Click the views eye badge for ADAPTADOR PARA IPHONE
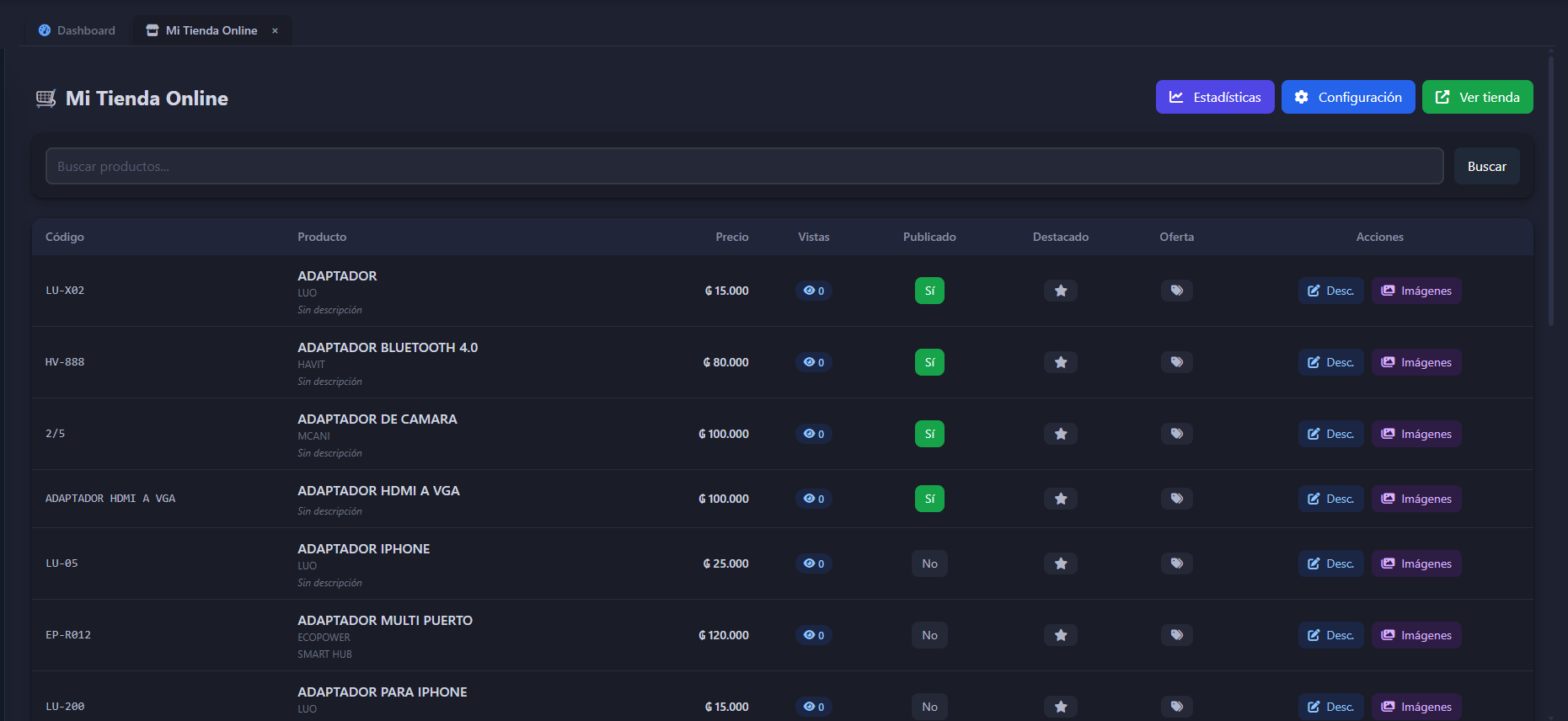The width and height of the screenshot is (1568, 721). coord(814,707)
